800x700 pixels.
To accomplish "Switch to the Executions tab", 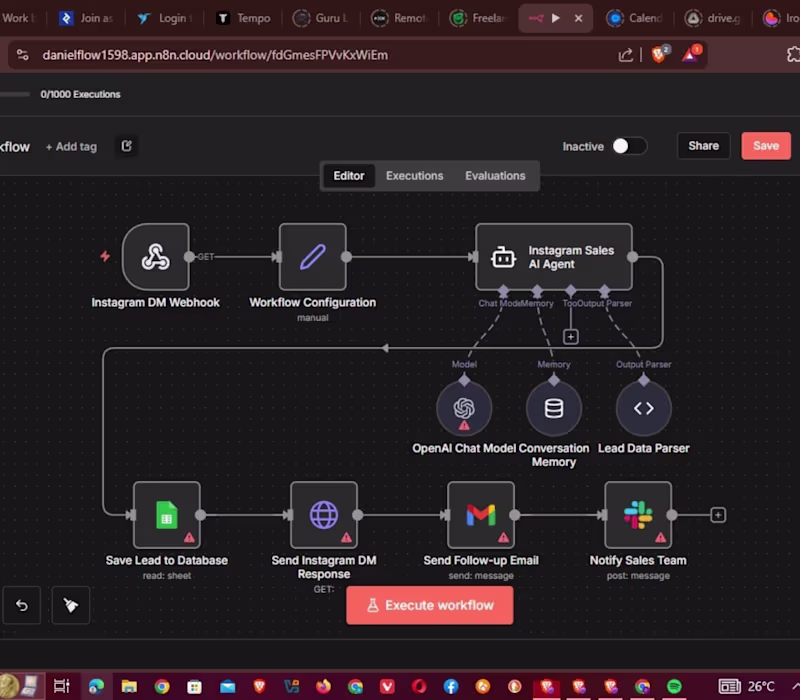I will (414, 176).
